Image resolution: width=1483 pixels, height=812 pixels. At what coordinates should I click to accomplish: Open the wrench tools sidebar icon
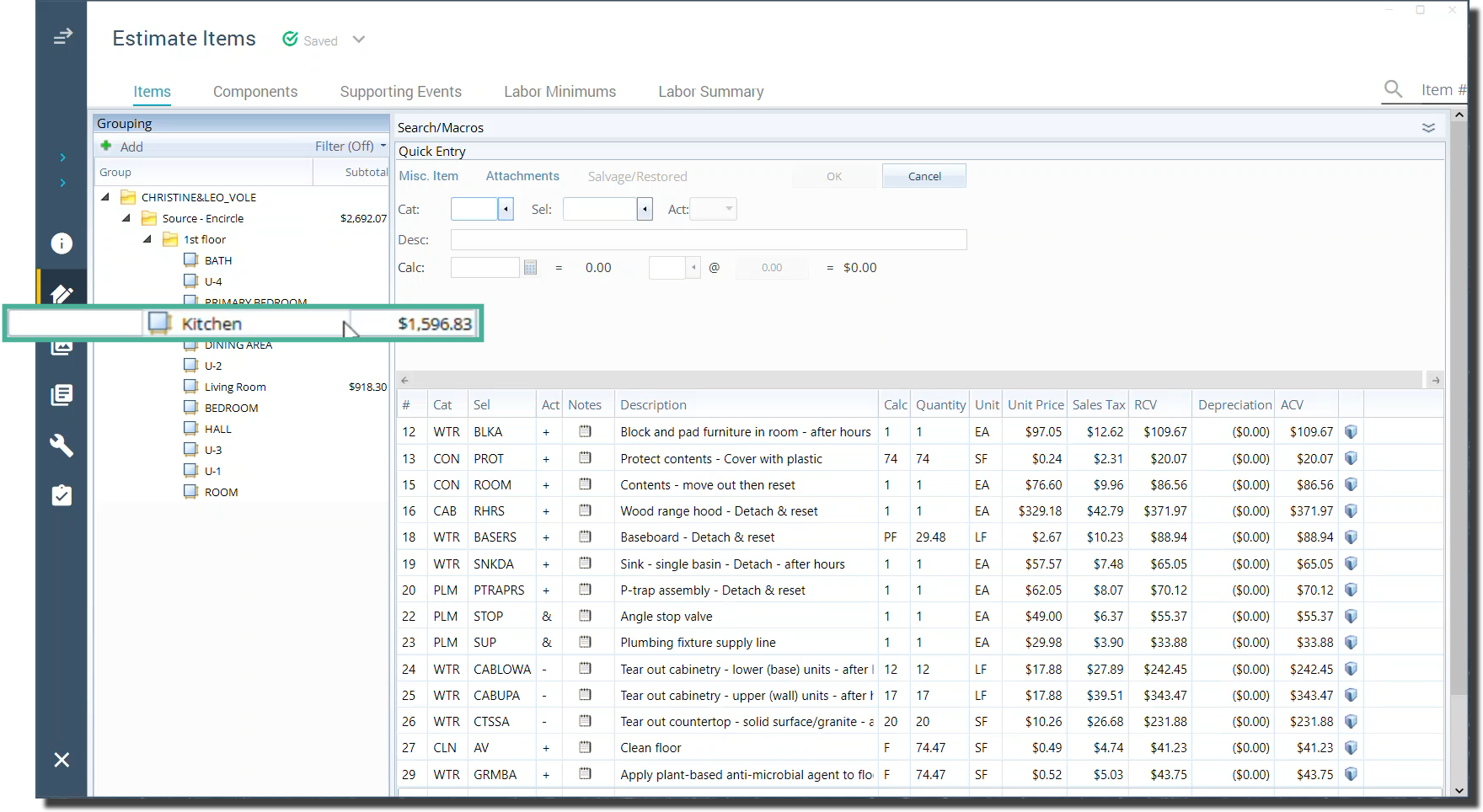pos(62,446)
